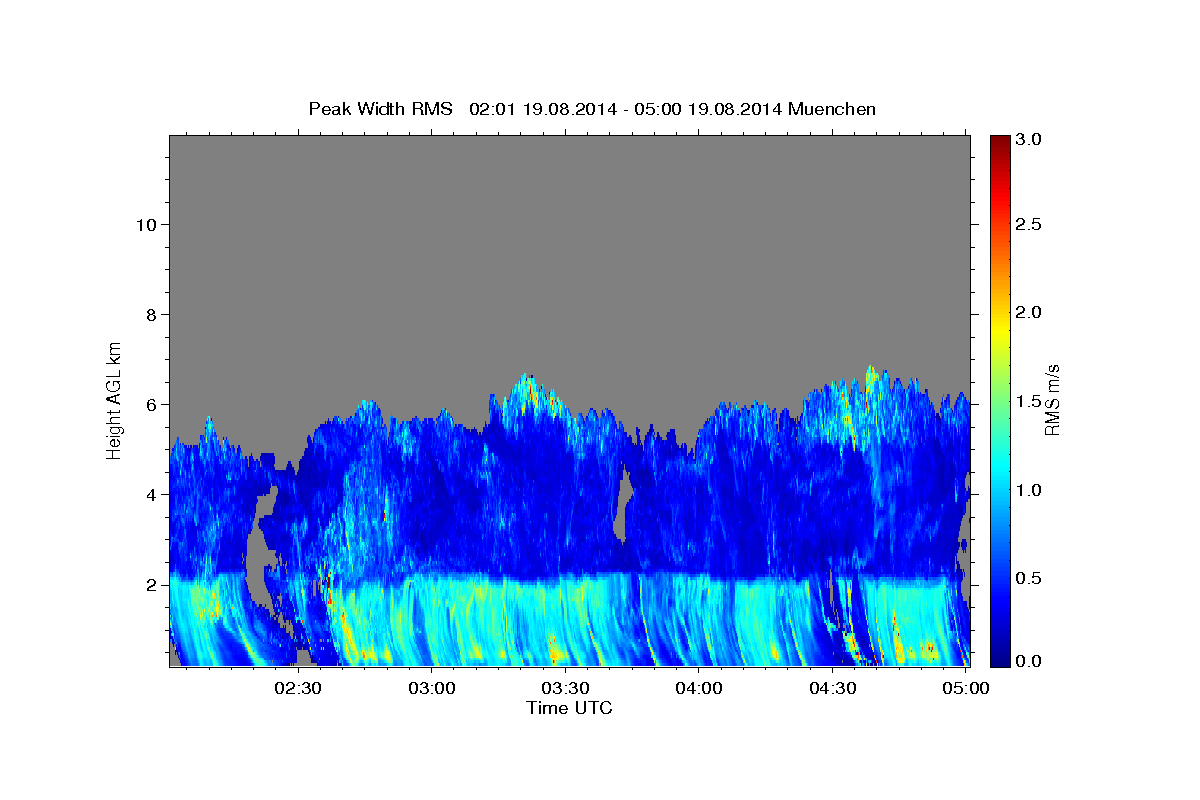
Task: Click the height tick label 8
Action: pos(149,314)
